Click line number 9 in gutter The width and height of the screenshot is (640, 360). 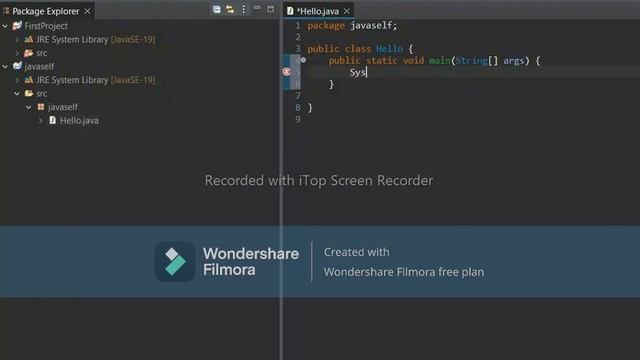(298, 119)
